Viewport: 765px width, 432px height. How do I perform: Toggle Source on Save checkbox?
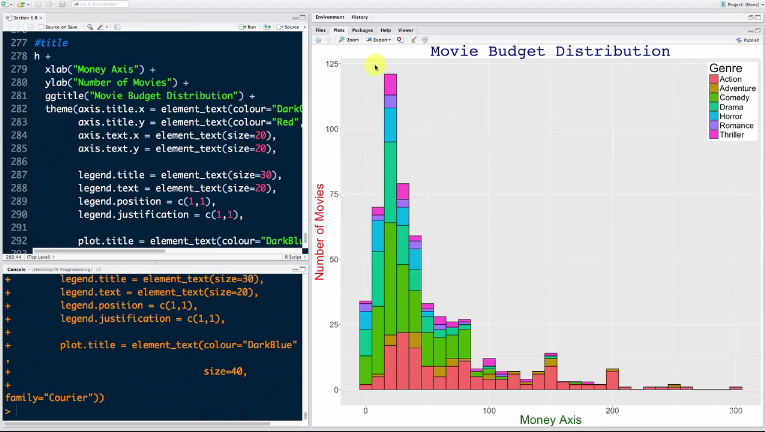pos(41,27)
